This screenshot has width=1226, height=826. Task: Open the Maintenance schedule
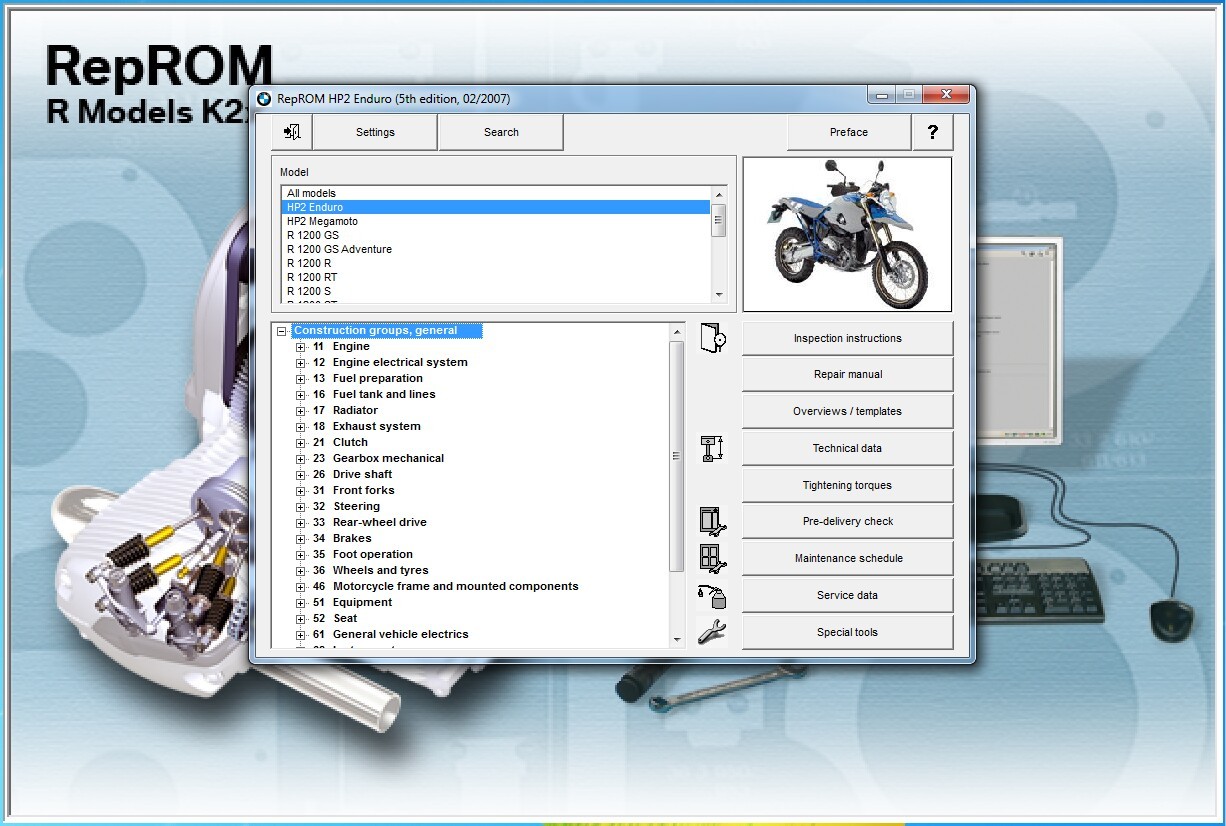coord(847,558)
